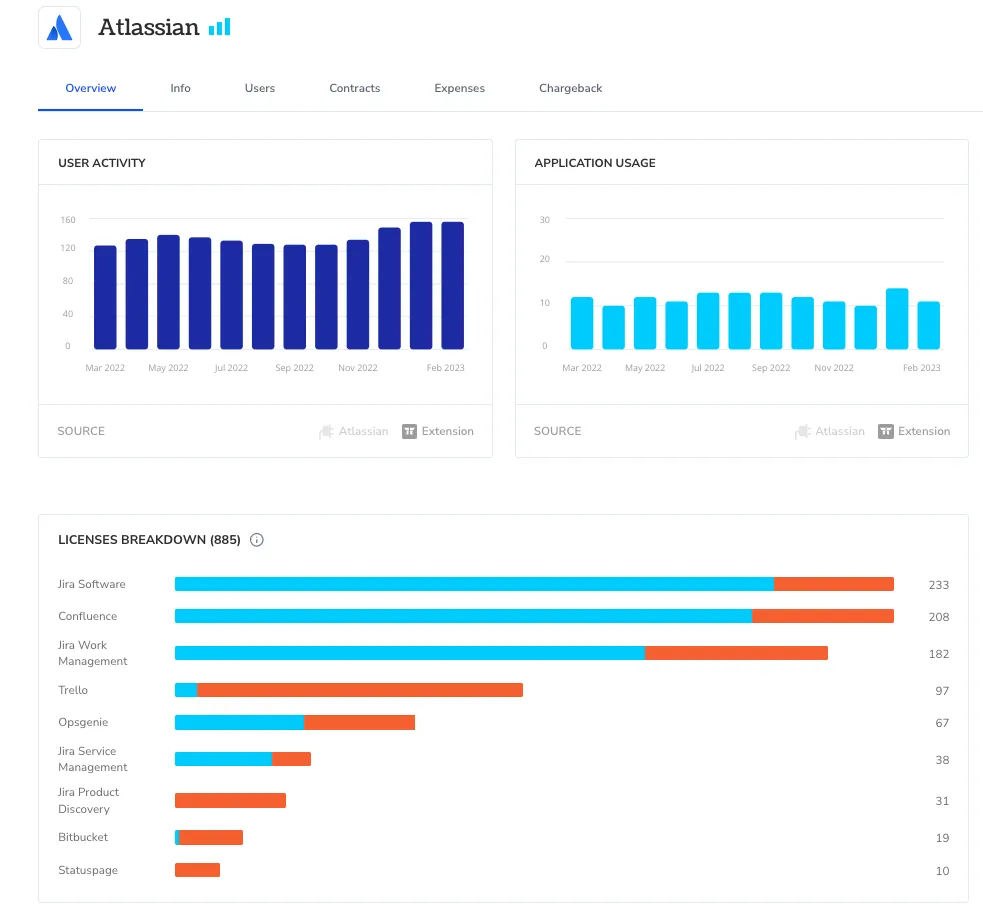Click the Atlassian plug icon in Application Usage source
The width and height of the screenshot is (983, 919).
803,431
